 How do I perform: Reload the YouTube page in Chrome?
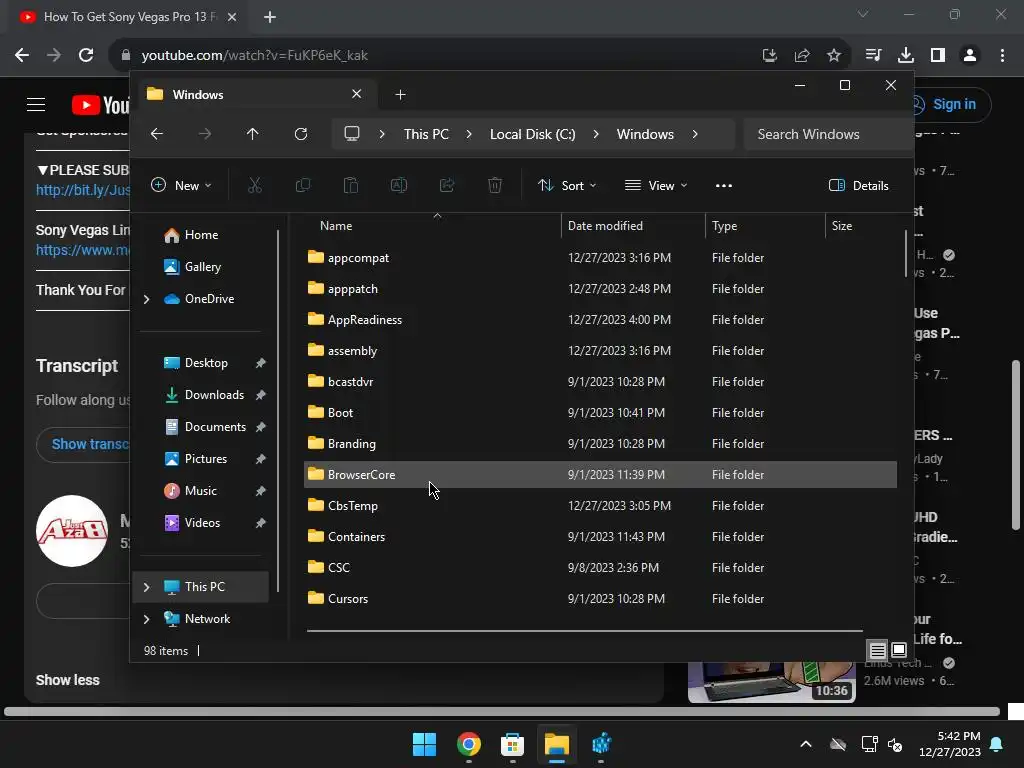click(86, 55)
